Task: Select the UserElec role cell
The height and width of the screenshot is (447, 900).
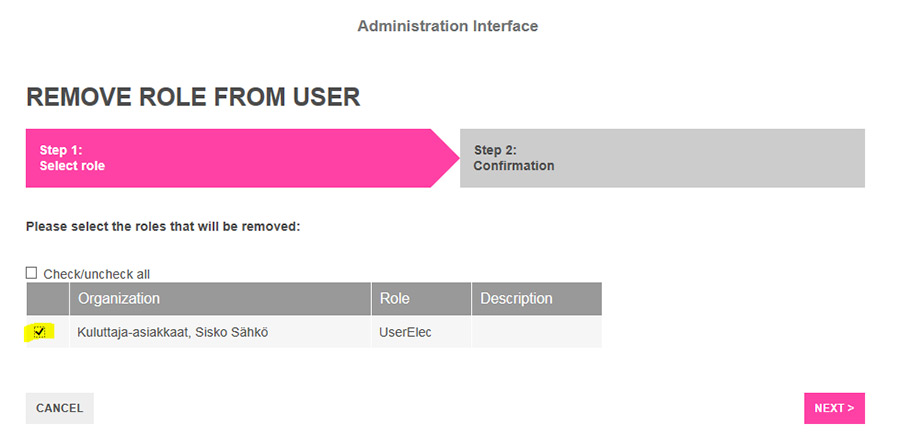Action: click(x=421, y=332)
